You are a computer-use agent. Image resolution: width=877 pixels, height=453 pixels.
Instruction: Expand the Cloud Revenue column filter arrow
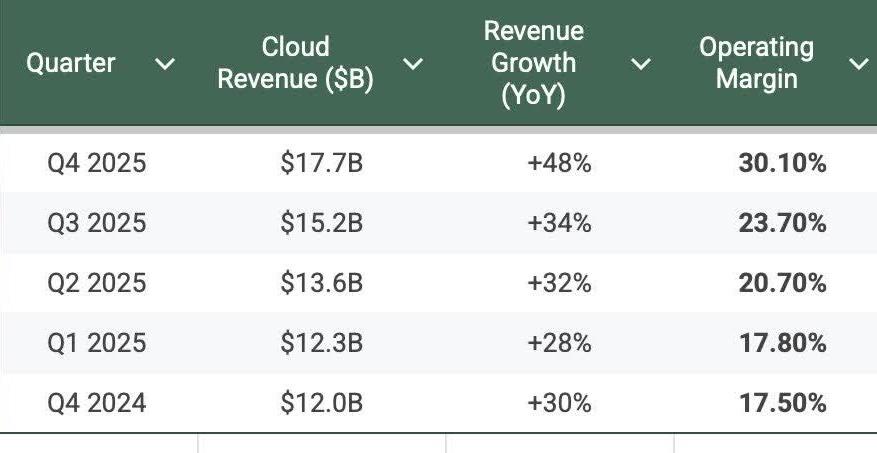tap(412, 64)
